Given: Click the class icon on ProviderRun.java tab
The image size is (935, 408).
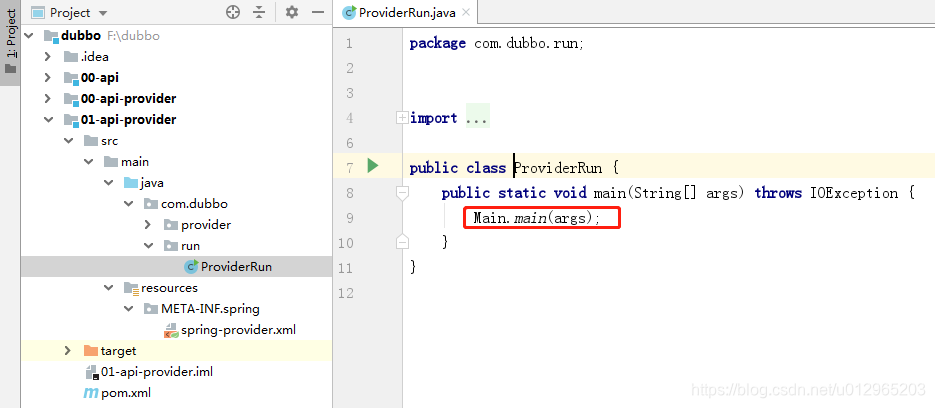Looking at the screenshot, I should click(349, 12).
